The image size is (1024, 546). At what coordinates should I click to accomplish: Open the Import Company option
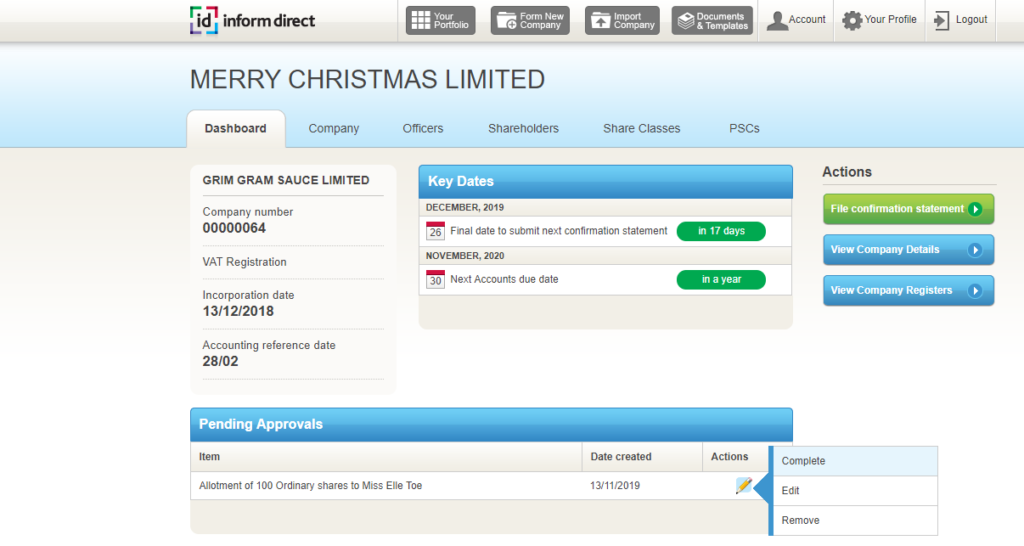tap(622, 21)
